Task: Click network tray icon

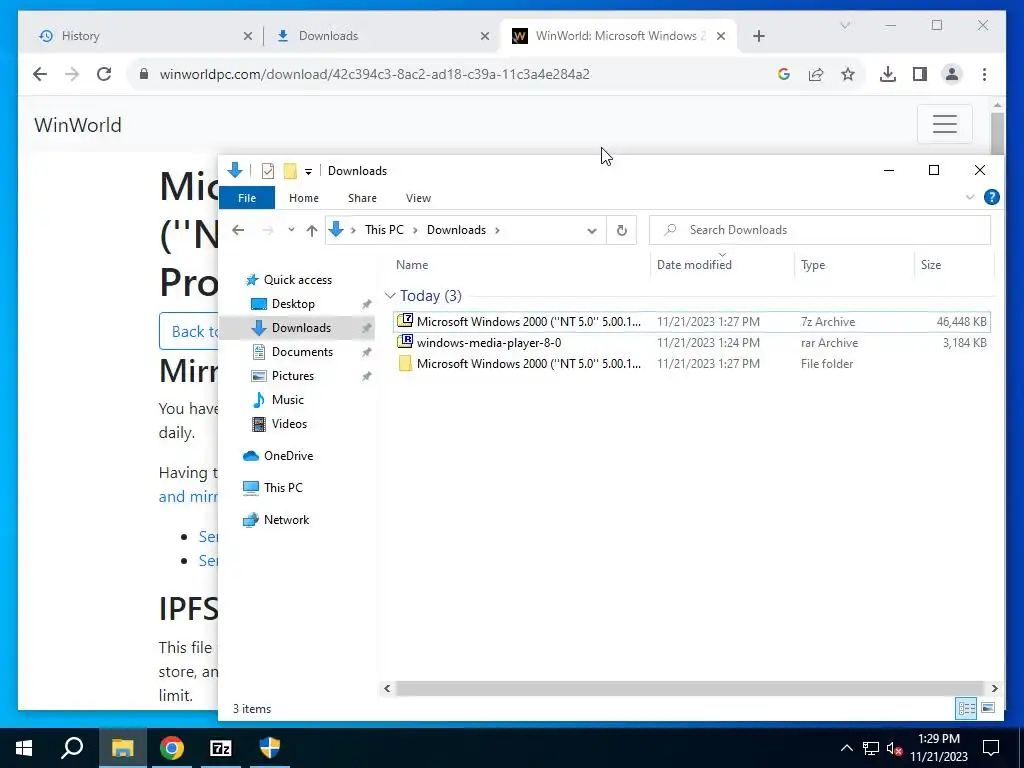Action: tap(871, 749)
